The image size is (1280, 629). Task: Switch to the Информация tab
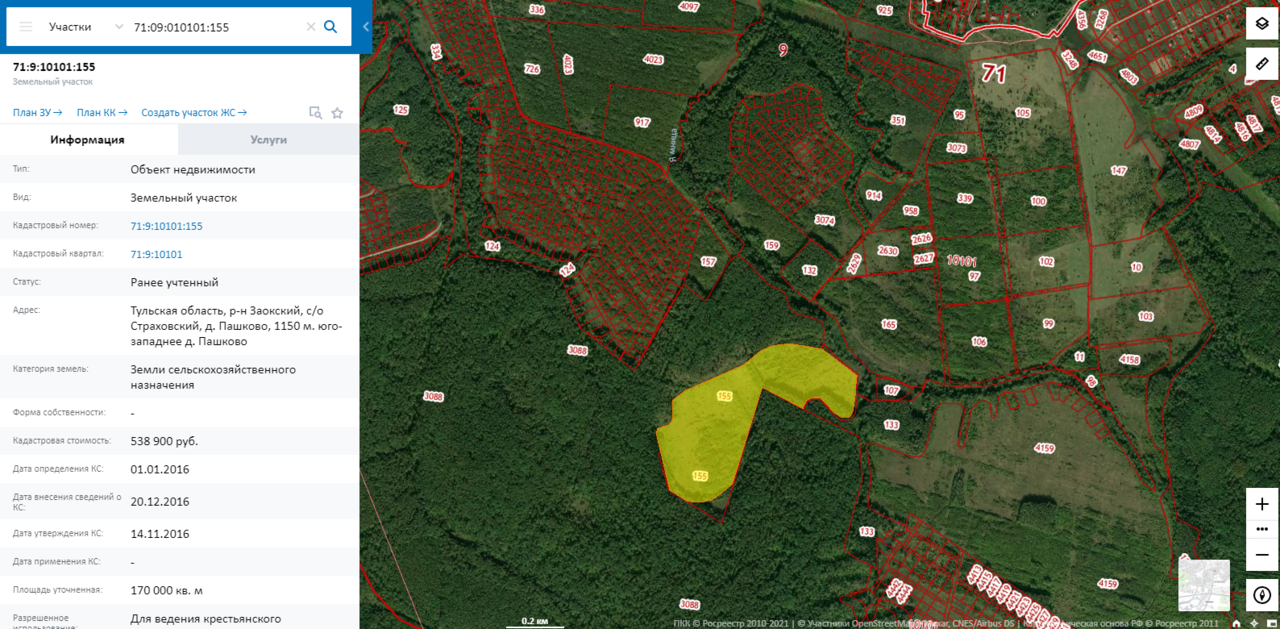88,140
